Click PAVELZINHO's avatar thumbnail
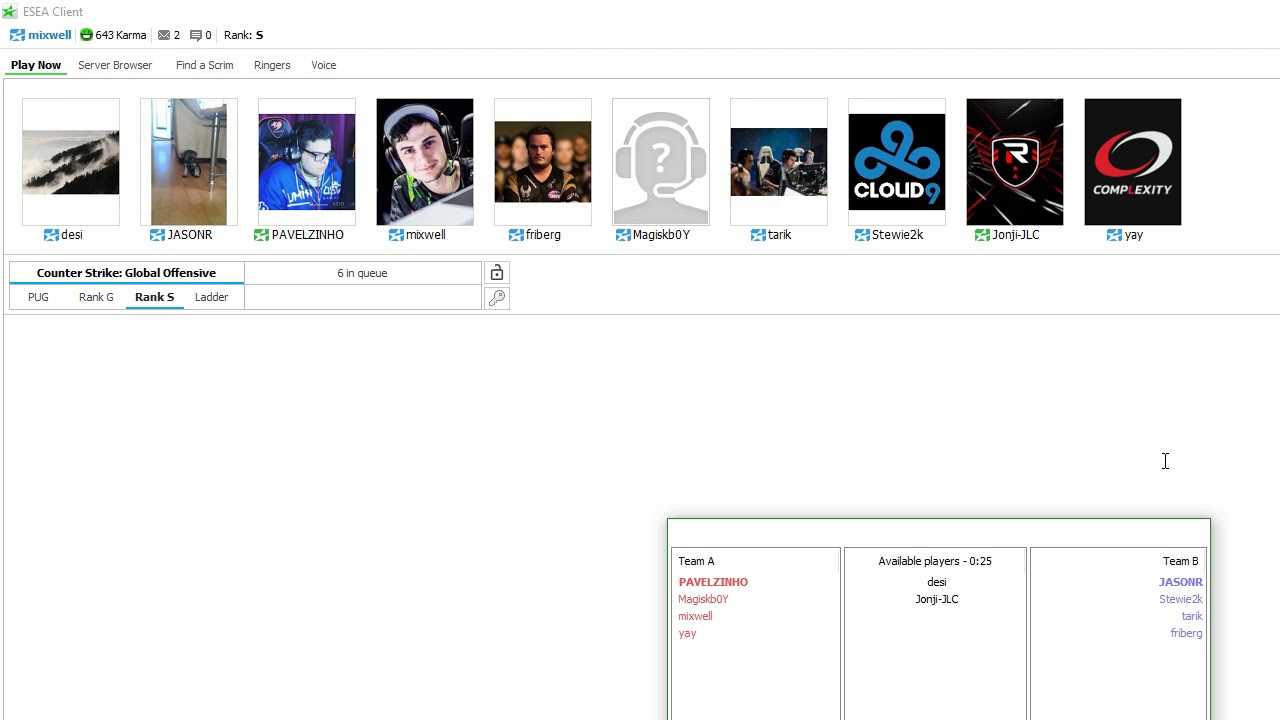This screenshot has height=720, width=1280. 307,162
